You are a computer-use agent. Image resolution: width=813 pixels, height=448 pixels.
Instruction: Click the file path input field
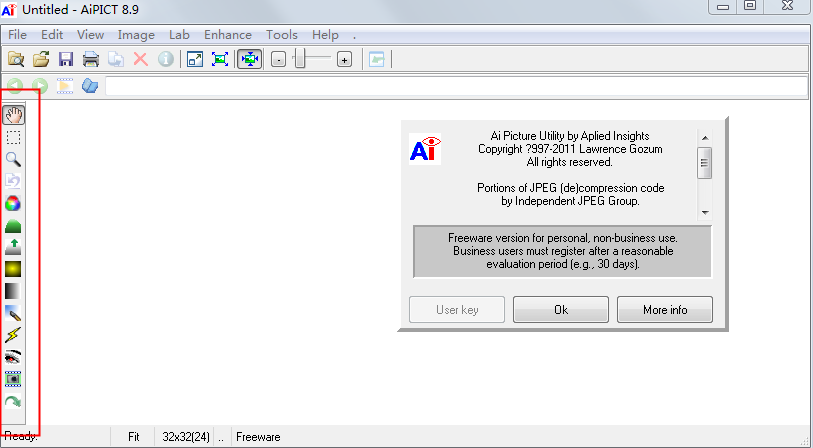[456, 86]
